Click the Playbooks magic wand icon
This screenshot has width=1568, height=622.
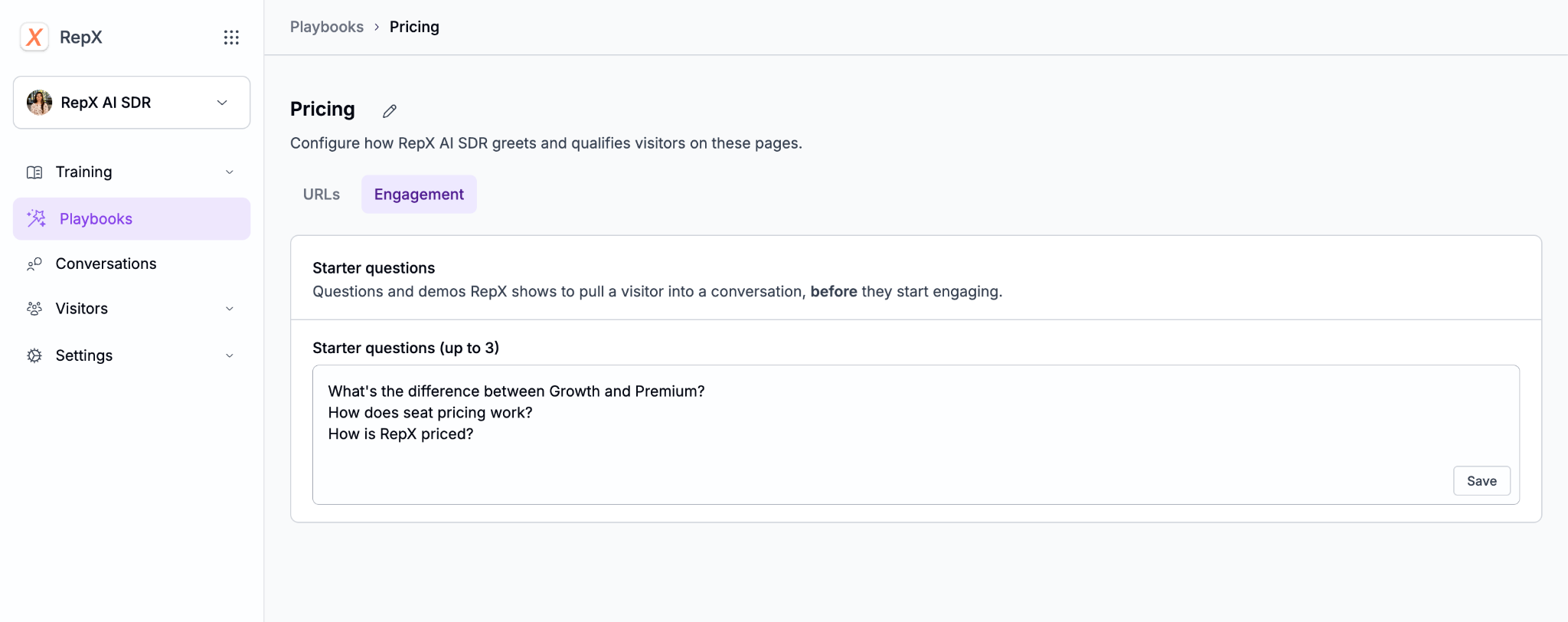(36, 219)
